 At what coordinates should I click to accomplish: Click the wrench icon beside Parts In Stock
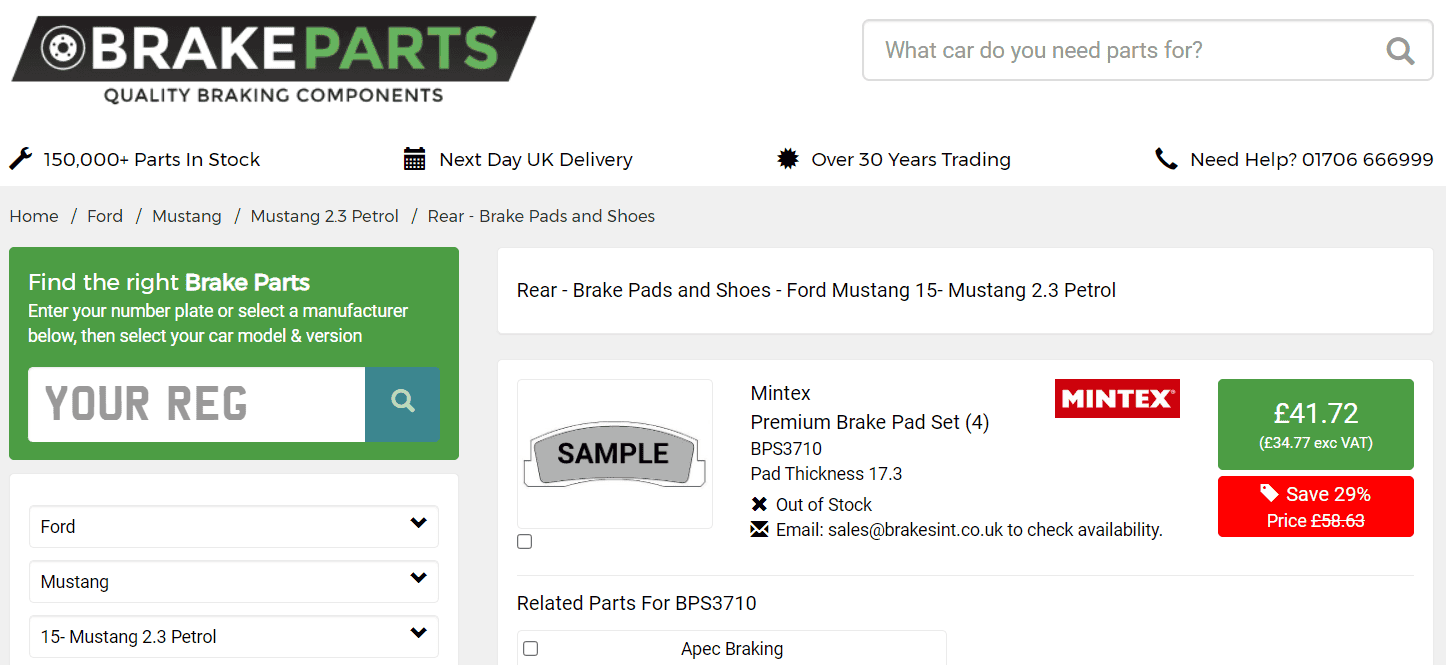coord(21,159)
